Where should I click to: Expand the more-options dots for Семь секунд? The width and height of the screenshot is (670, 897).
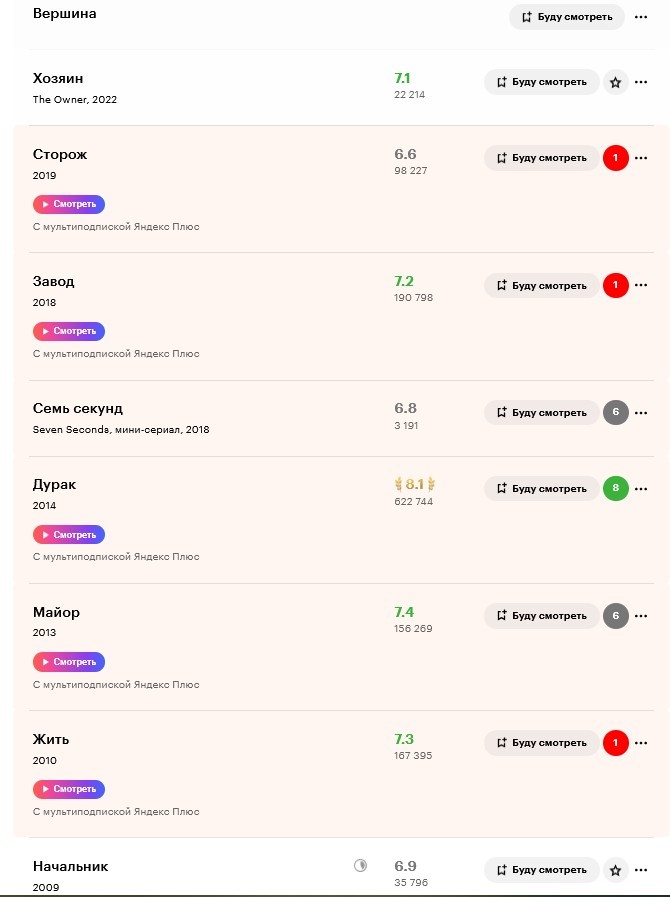coord(641,413)
